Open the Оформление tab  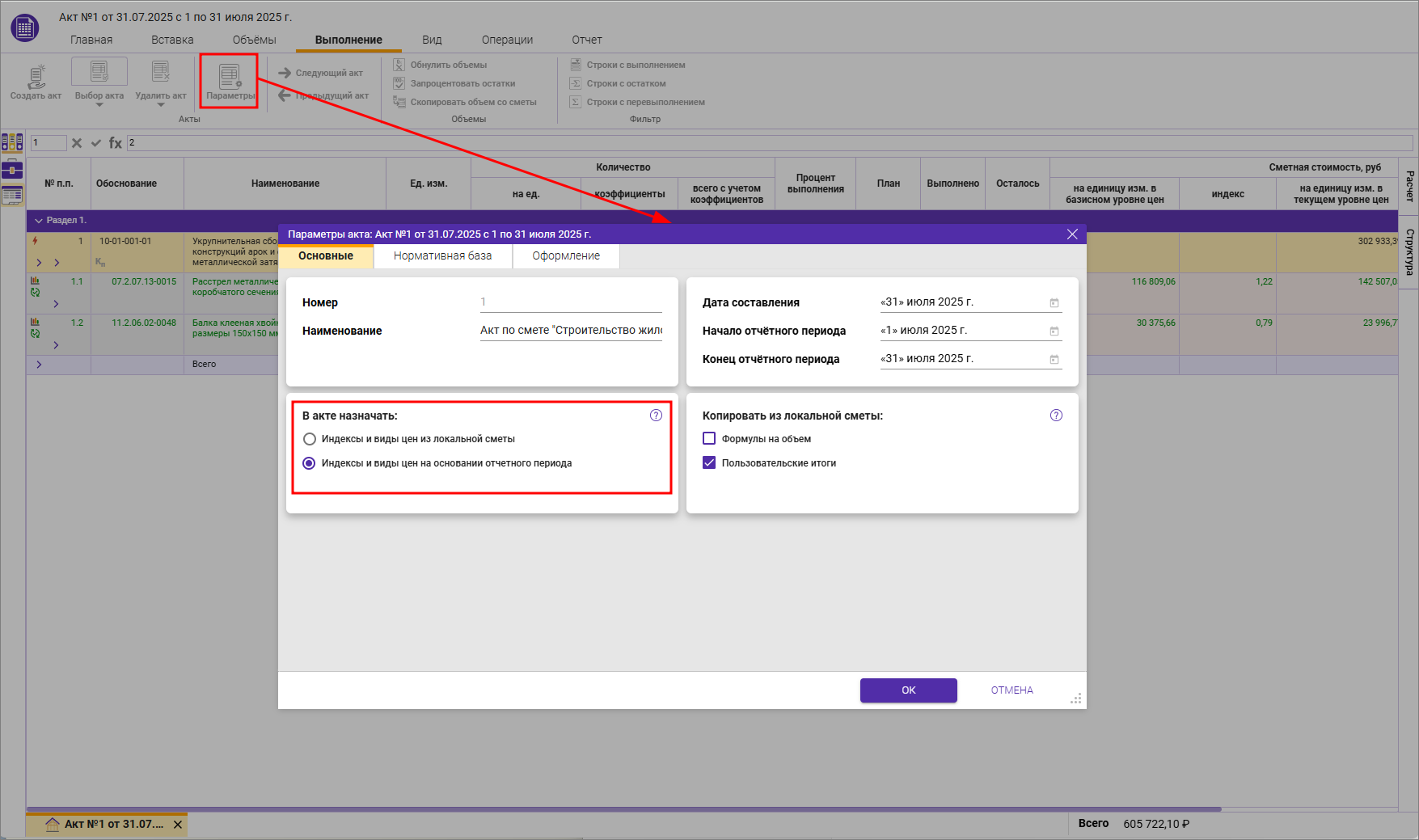click(566, 256)
